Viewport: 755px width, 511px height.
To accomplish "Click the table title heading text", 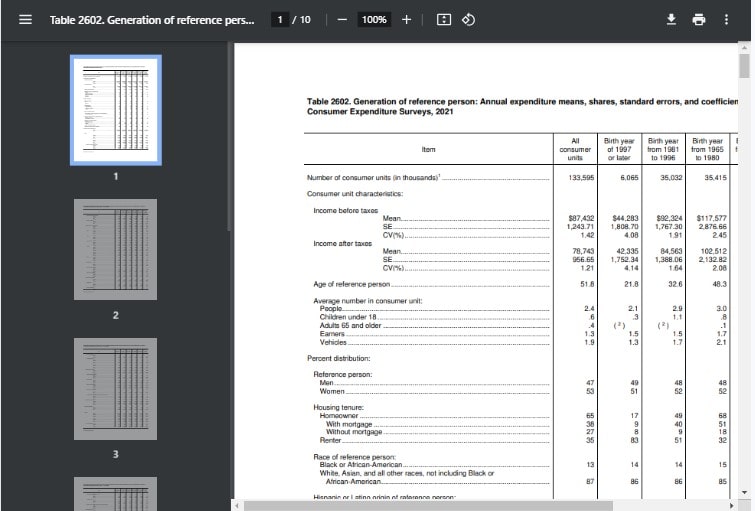I will [522, 106].
